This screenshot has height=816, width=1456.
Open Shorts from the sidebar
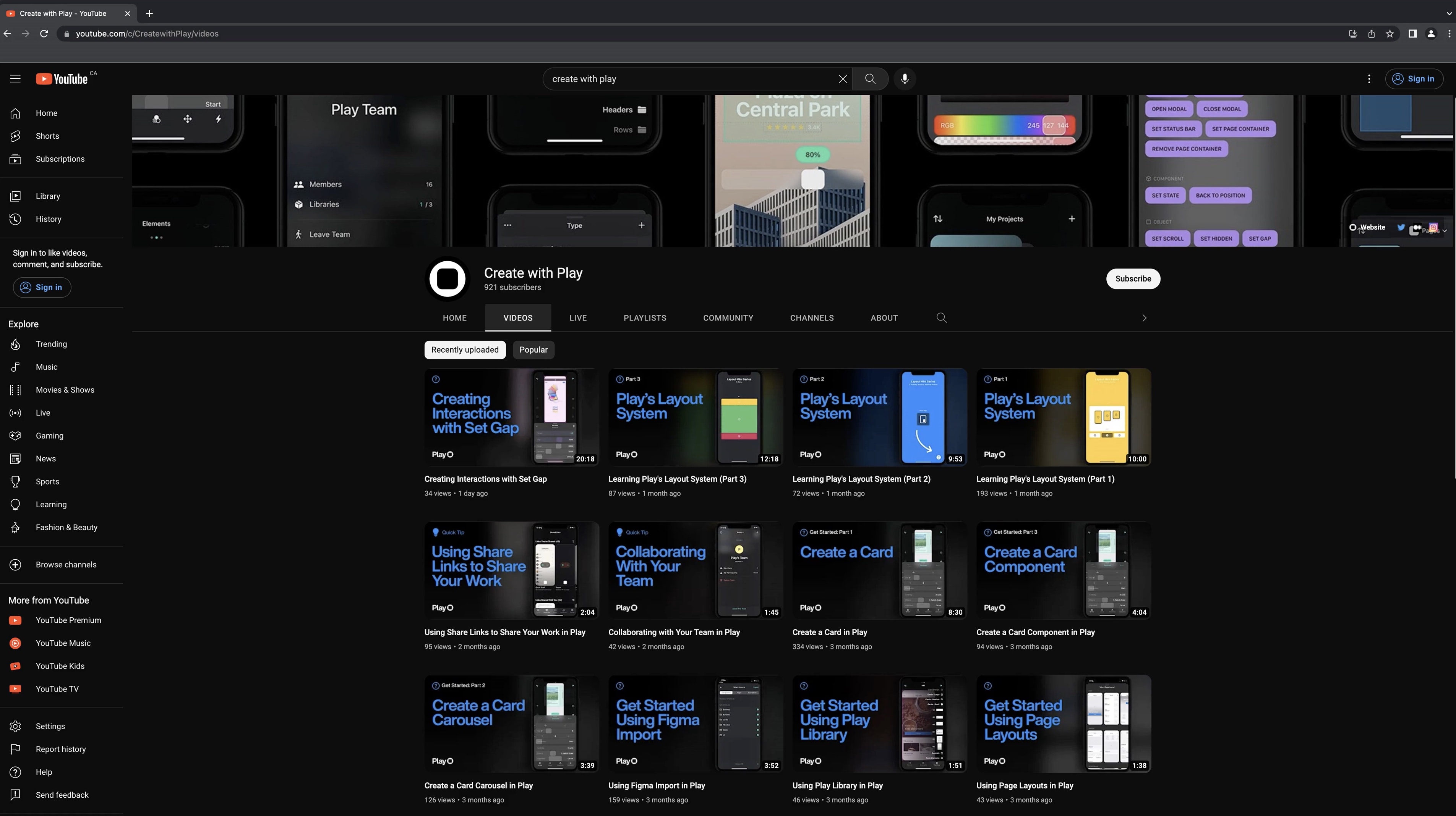[x=47, y=136]
